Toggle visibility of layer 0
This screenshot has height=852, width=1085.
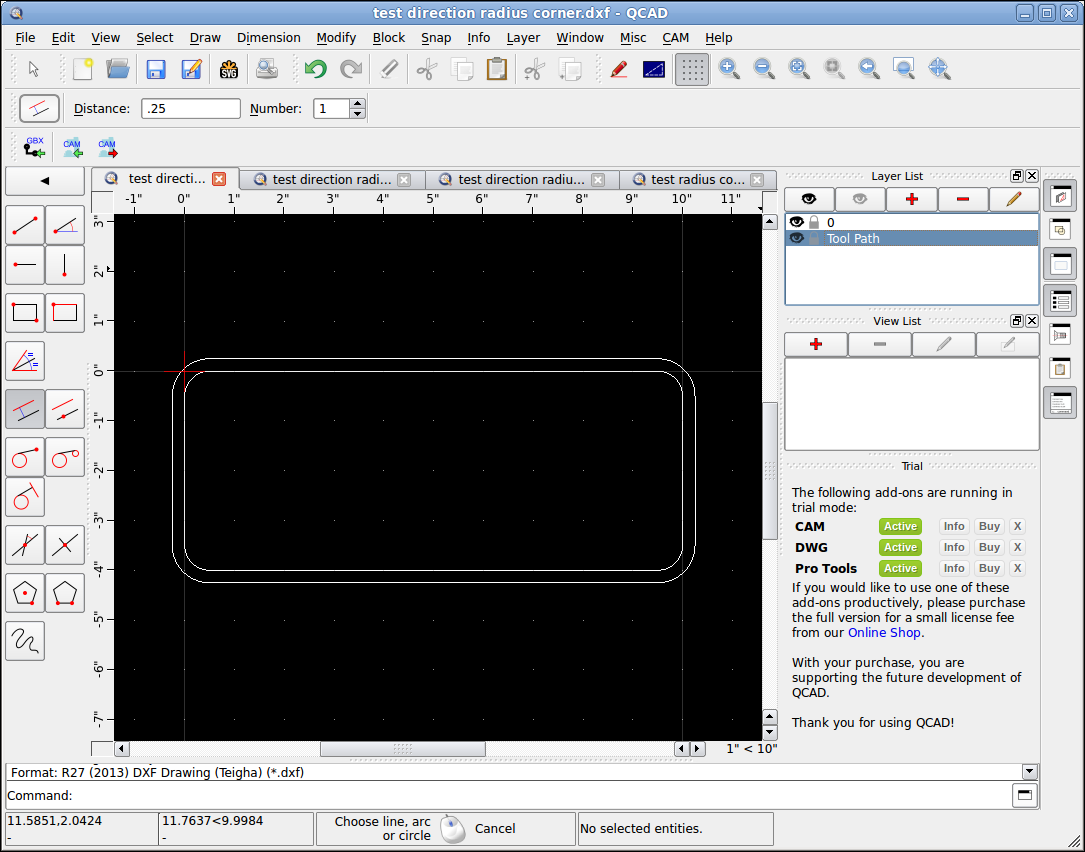tap(796, 222)
